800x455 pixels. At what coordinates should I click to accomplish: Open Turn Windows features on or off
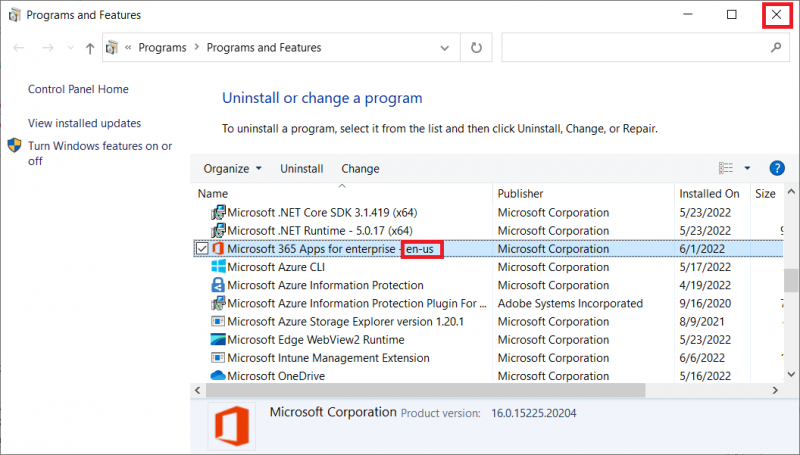click(x=99, y=153)
